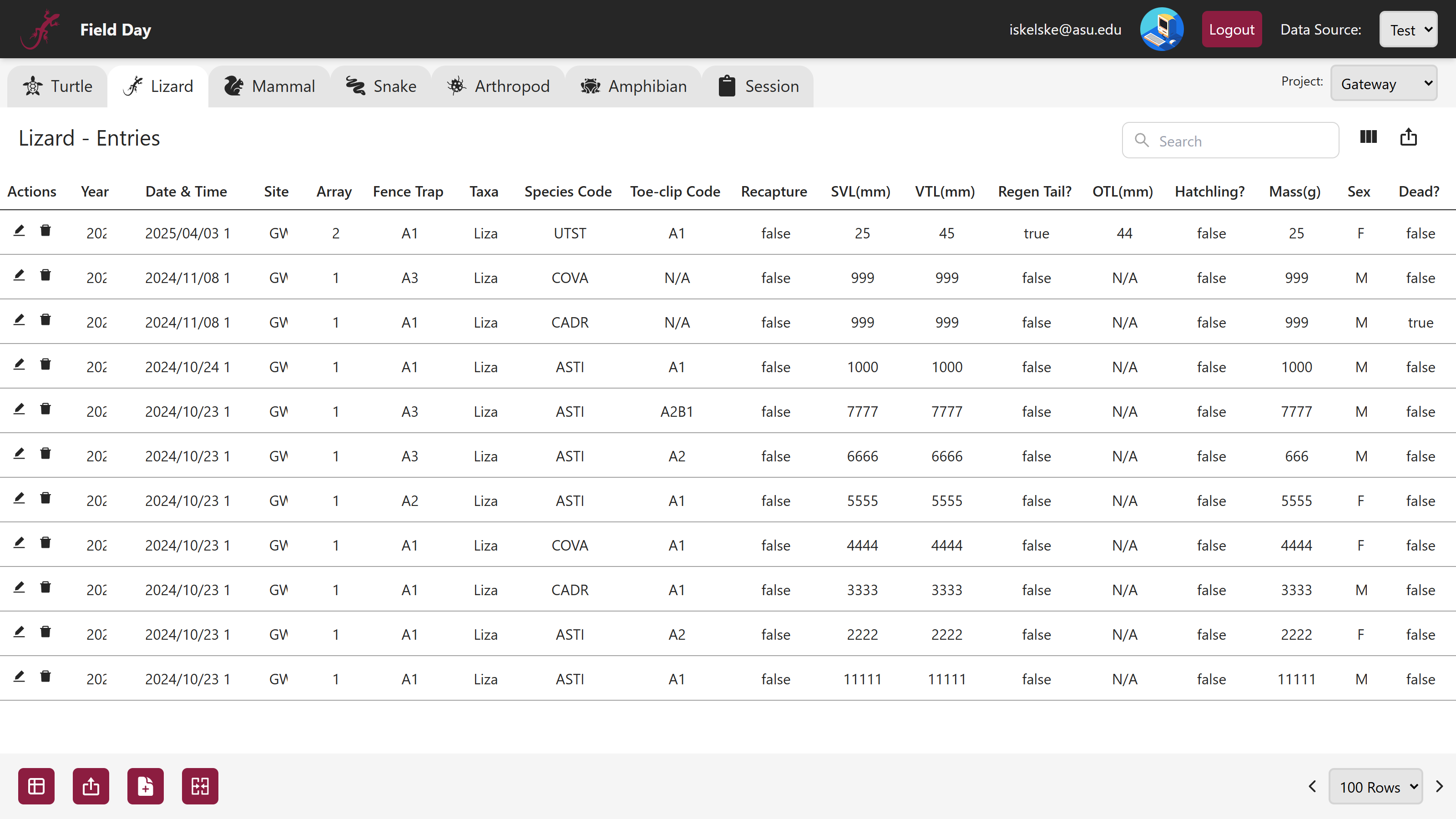1456x819 pixels.
Task: Sort by the Species Code column header
Action: [x=568, y=192]
